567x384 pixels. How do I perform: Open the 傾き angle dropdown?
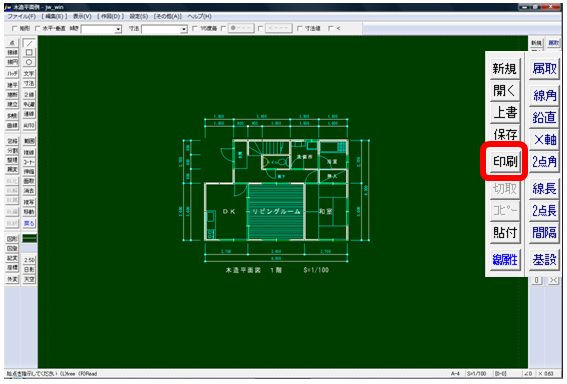click(118, 29)
